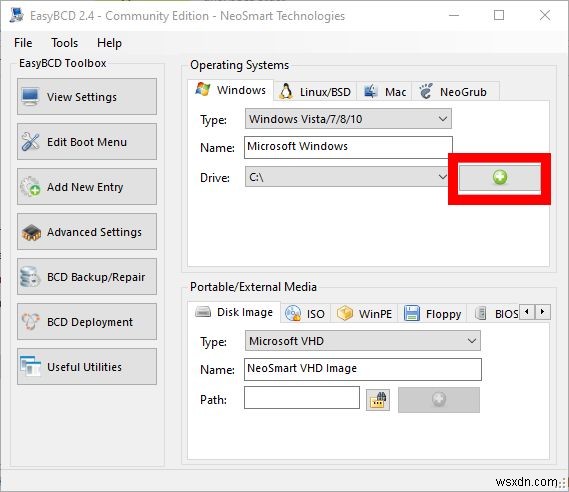The height and width of the screenshot is (492, 569).
Task: Click the greyed add disk image button
Action: coord(439,399)
